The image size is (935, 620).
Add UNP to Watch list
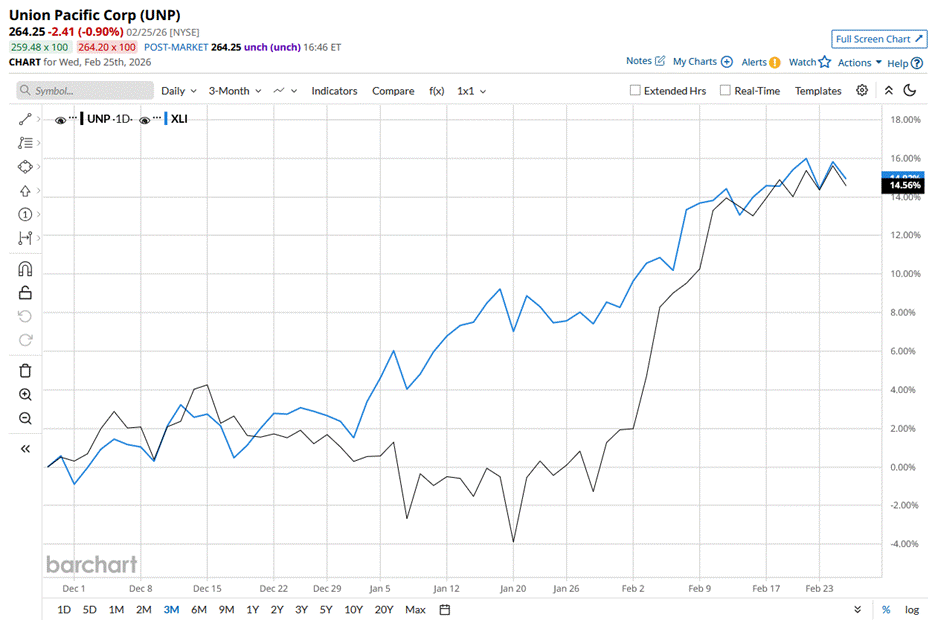809,62
